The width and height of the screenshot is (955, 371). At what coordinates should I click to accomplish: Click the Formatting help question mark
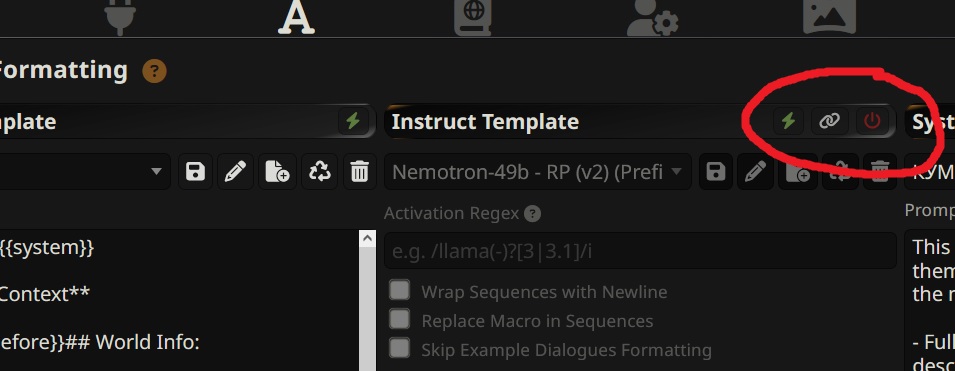click(x=154, y=71)
